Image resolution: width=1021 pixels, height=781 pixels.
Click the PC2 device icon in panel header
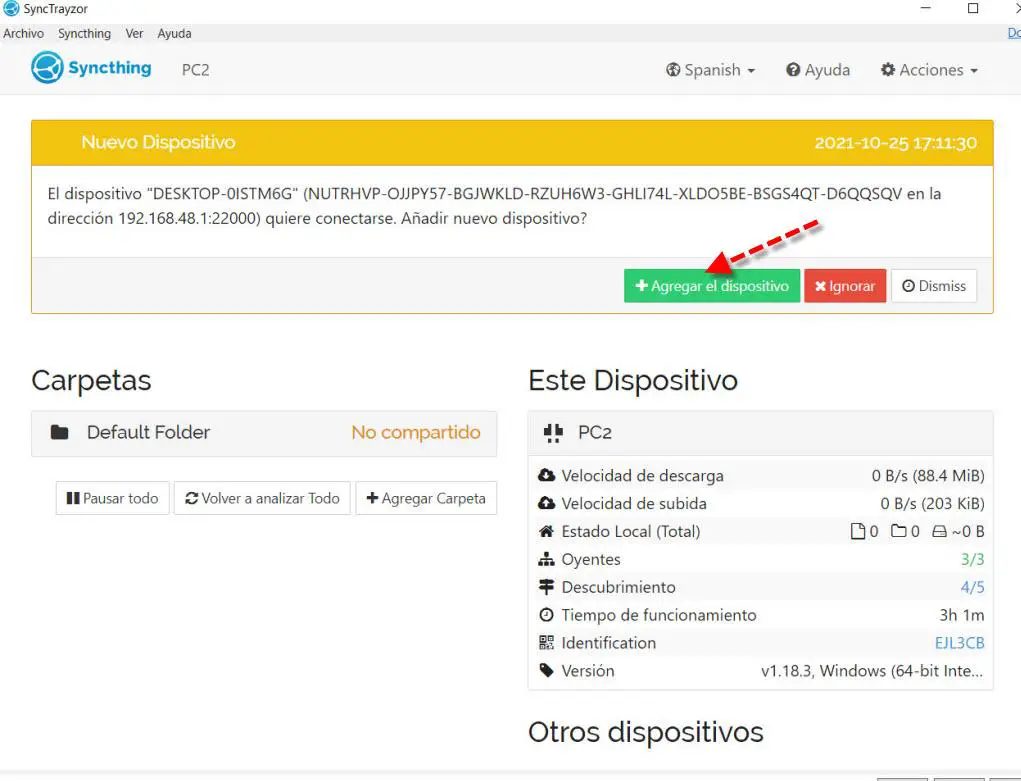[x=553, y=433]
